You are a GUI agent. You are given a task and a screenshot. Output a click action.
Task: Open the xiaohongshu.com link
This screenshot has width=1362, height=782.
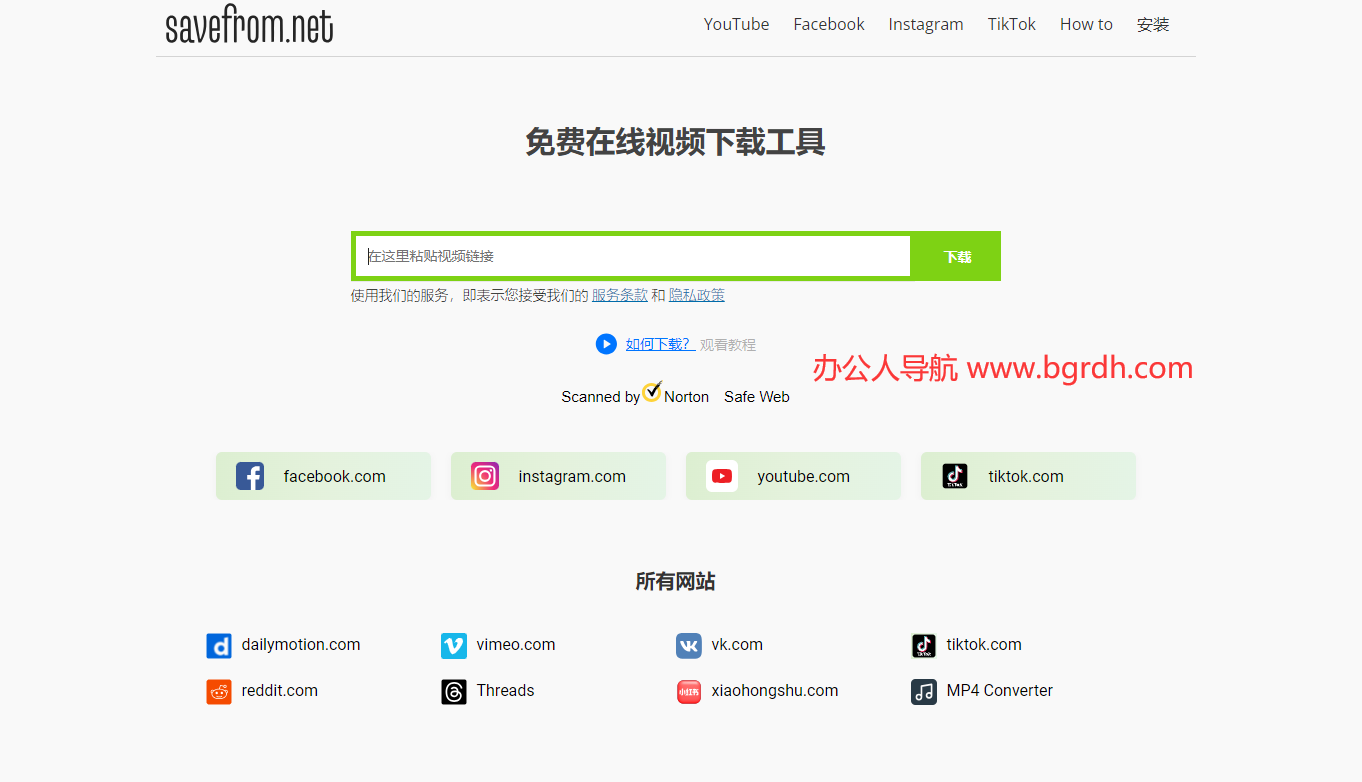pyautogui.click(x=775, y=691)
